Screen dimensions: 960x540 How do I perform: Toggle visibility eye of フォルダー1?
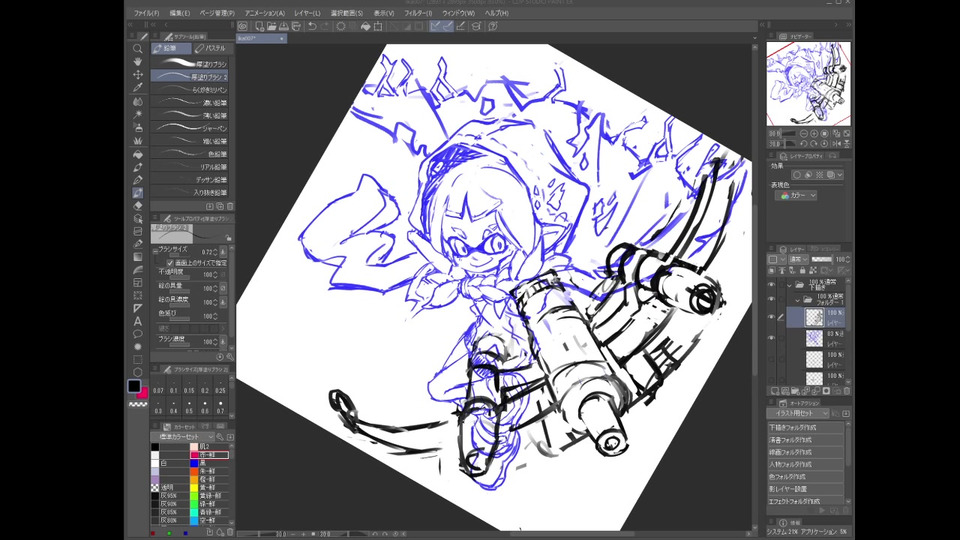tap(771, 299)
